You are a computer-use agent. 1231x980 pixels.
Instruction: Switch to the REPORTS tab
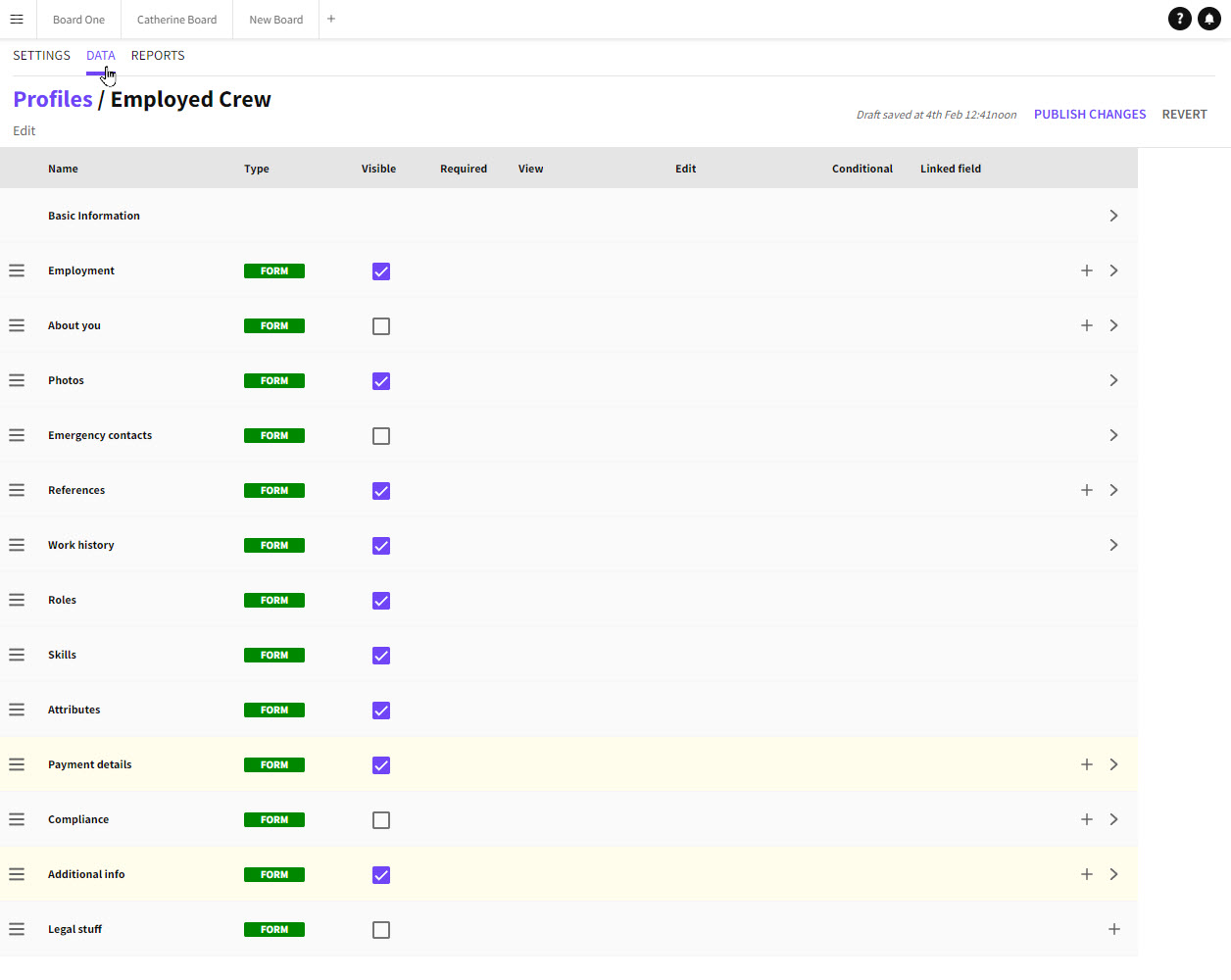tap(158, 56)
